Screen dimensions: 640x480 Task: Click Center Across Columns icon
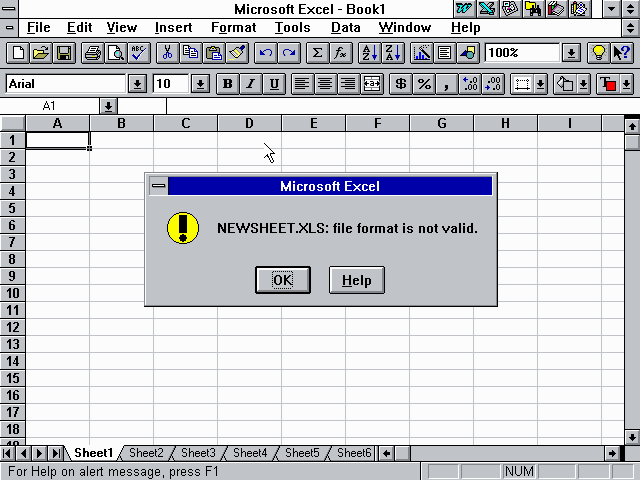[372, 84]
